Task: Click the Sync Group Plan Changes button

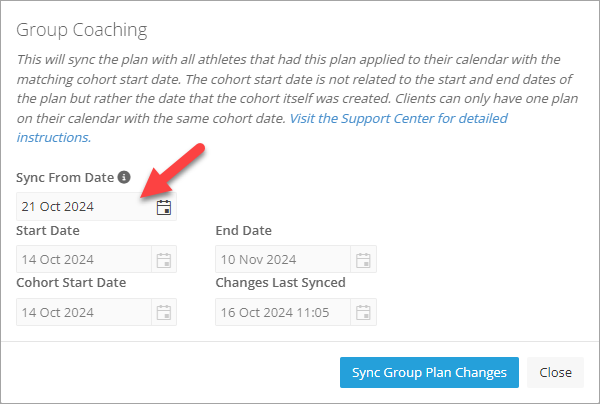Action: (429, 373)
